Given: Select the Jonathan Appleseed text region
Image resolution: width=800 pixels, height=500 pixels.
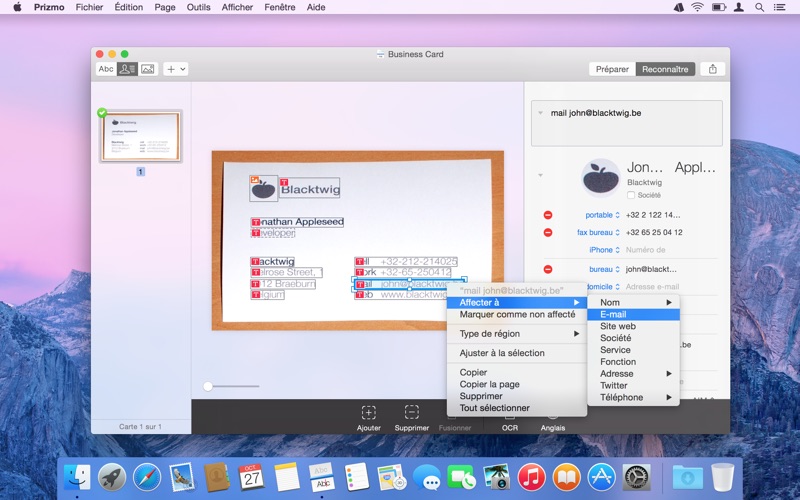Looking at the screenshot, I should pos(297,222).
